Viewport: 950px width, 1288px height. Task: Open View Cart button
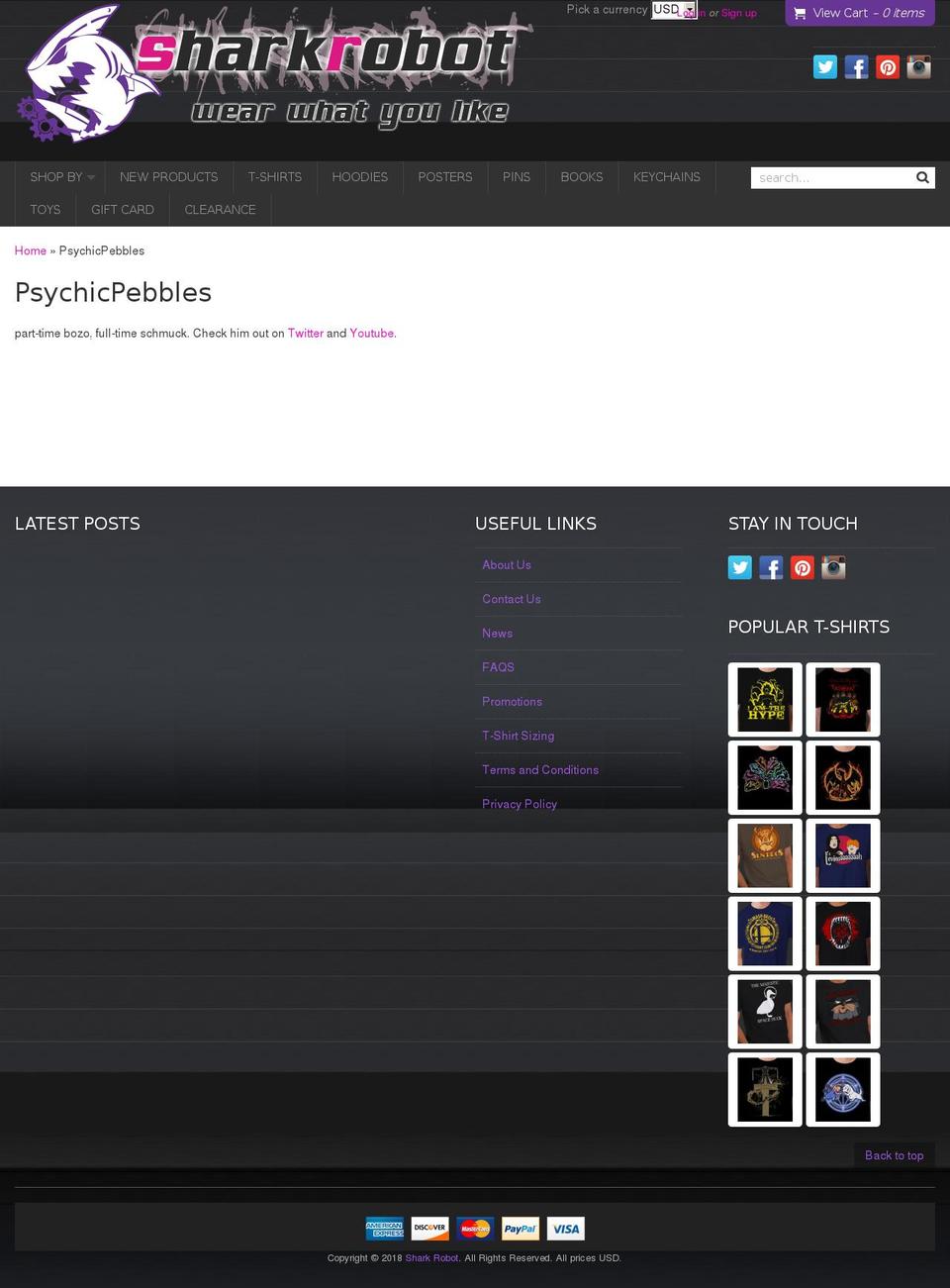coord(860,13)
